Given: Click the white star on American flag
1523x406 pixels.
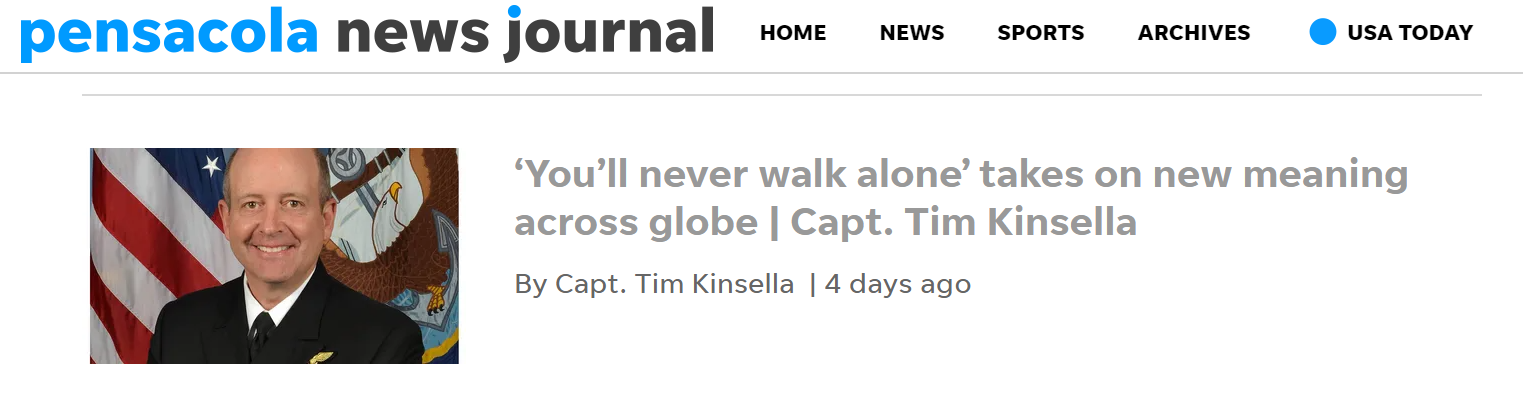Looking at the screenshot, I should (212, 166).
